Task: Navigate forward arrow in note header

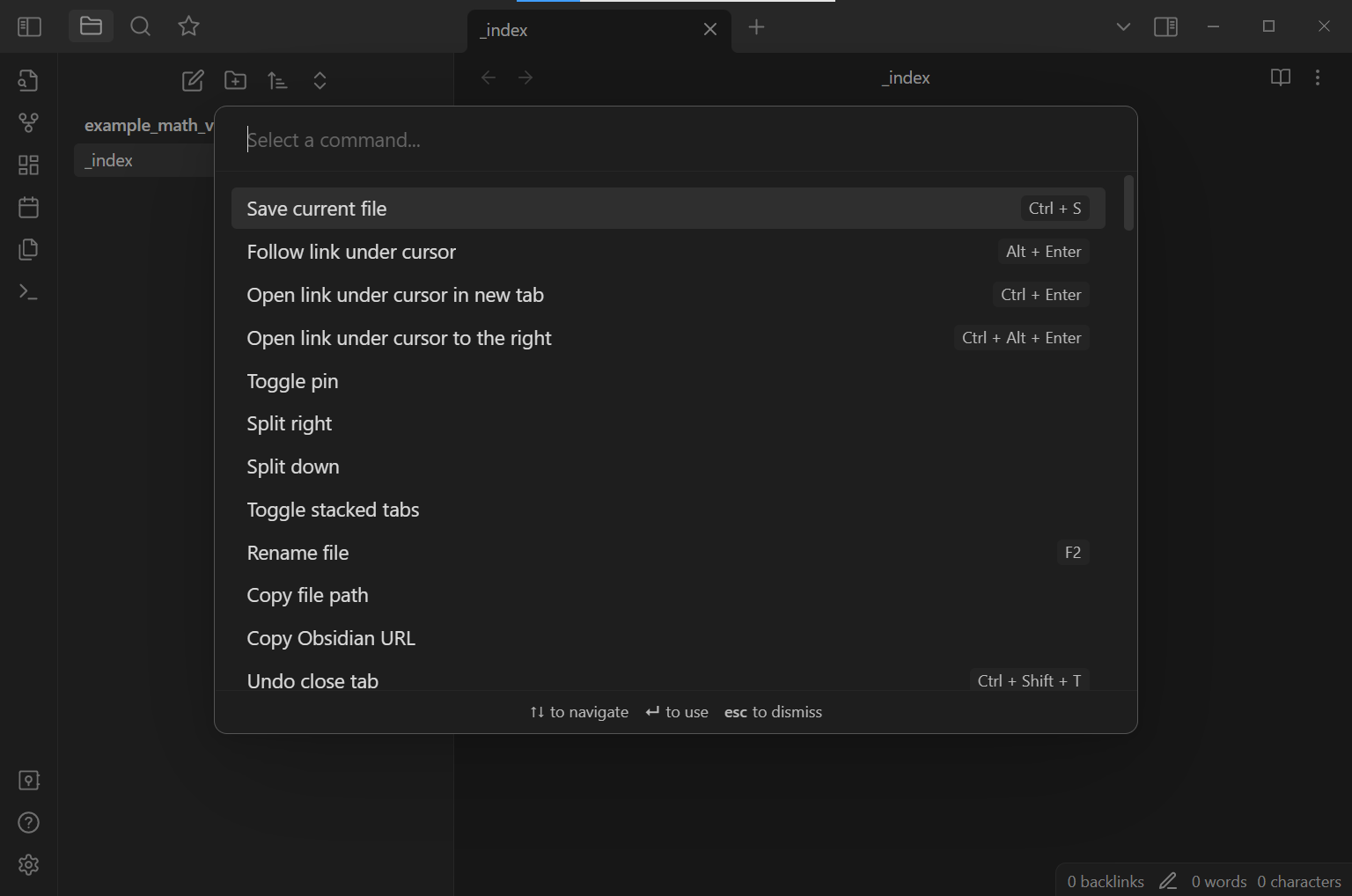Action: [525, 77]
